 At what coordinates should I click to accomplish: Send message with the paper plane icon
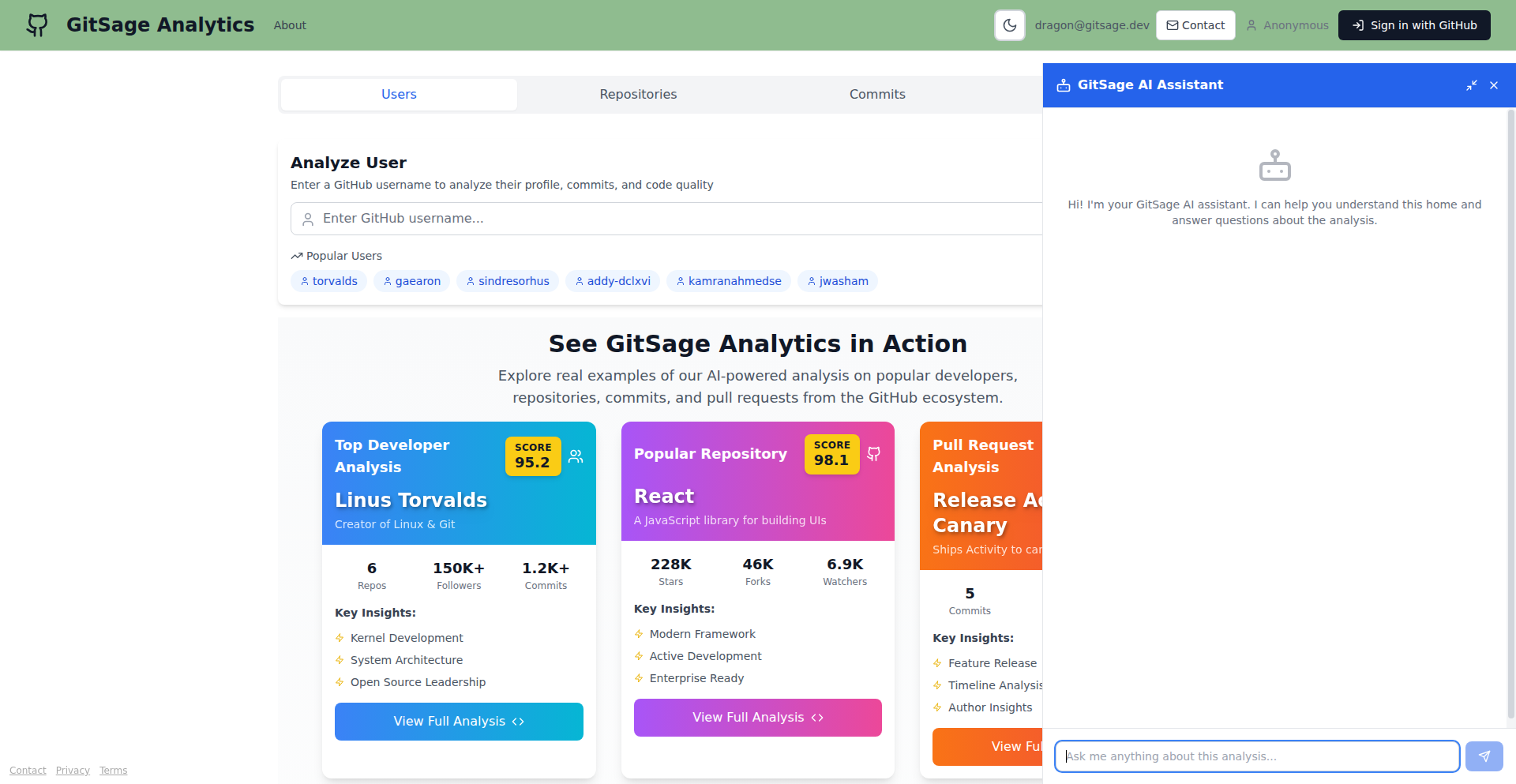click(x=1484, y=756)
